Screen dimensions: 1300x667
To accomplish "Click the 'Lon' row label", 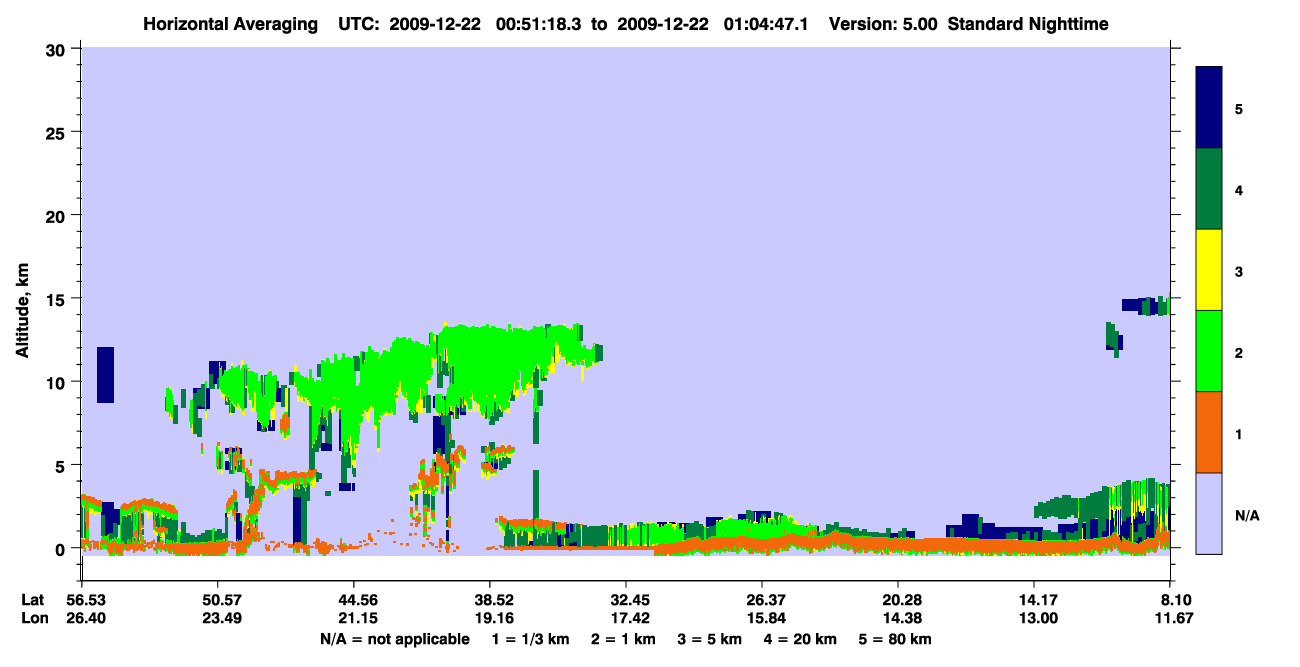I will pos(33,618).
